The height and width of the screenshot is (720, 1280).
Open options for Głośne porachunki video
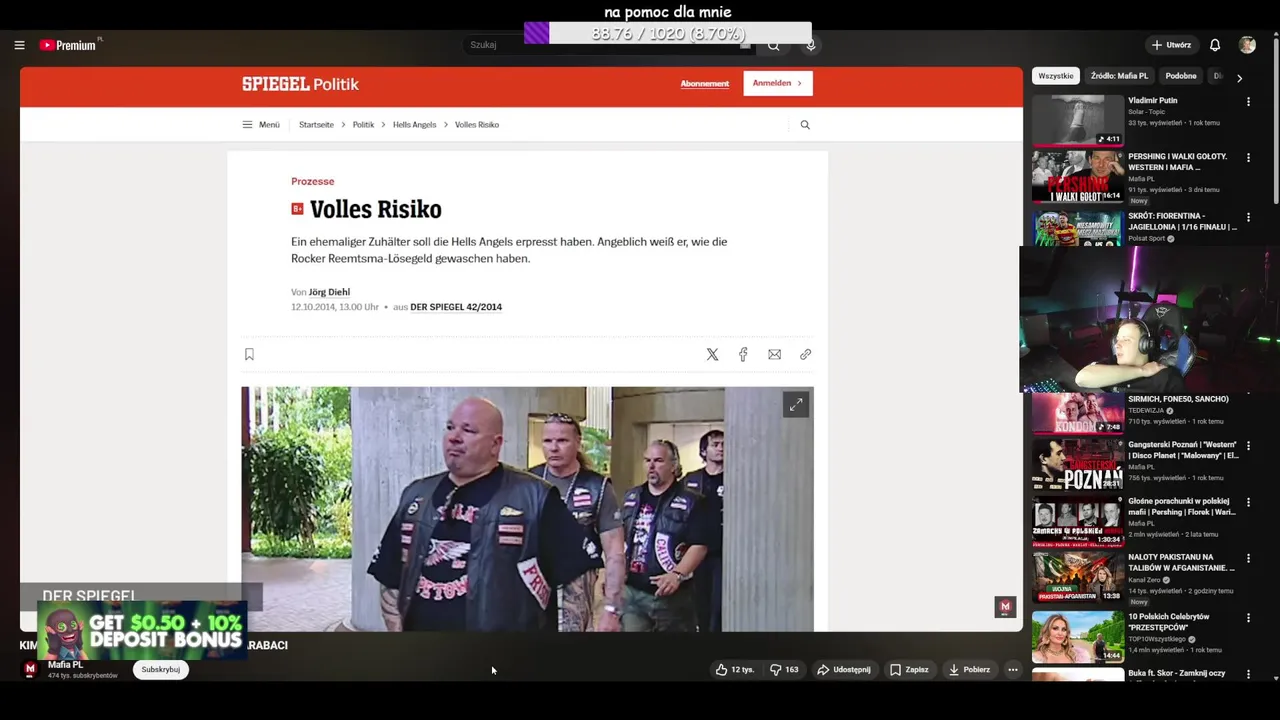pyautogui.click(x=1248, y=503)
